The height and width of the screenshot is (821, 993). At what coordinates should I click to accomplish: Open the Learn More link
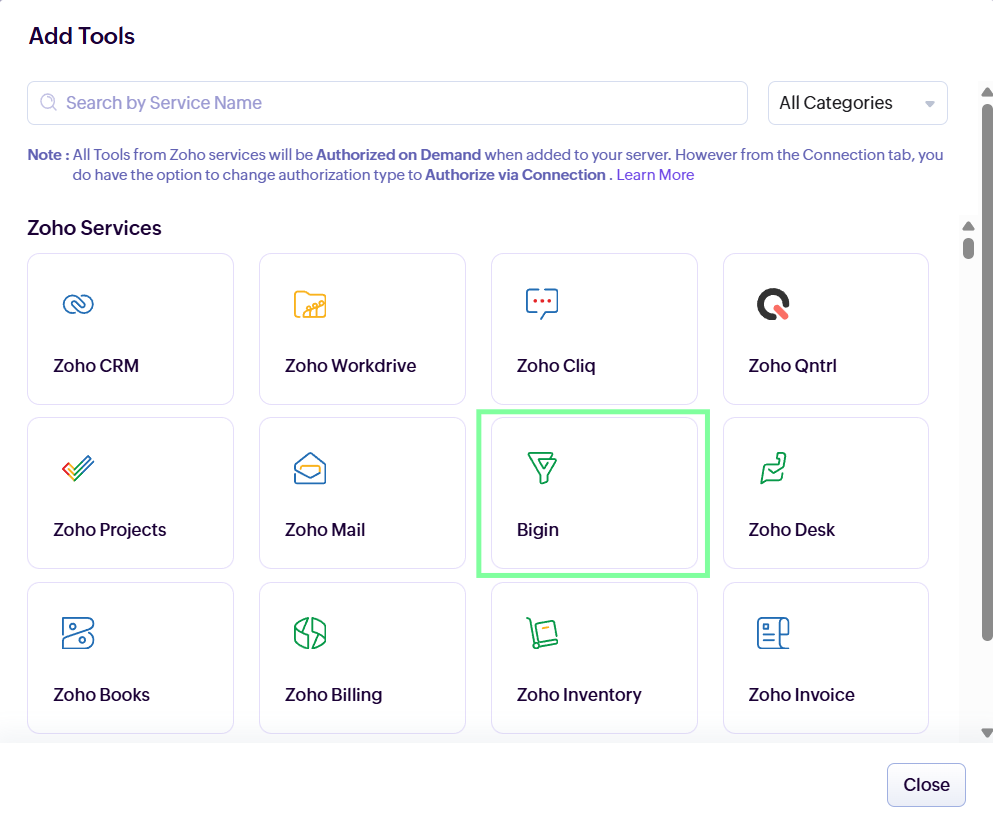tap(655, 175)
